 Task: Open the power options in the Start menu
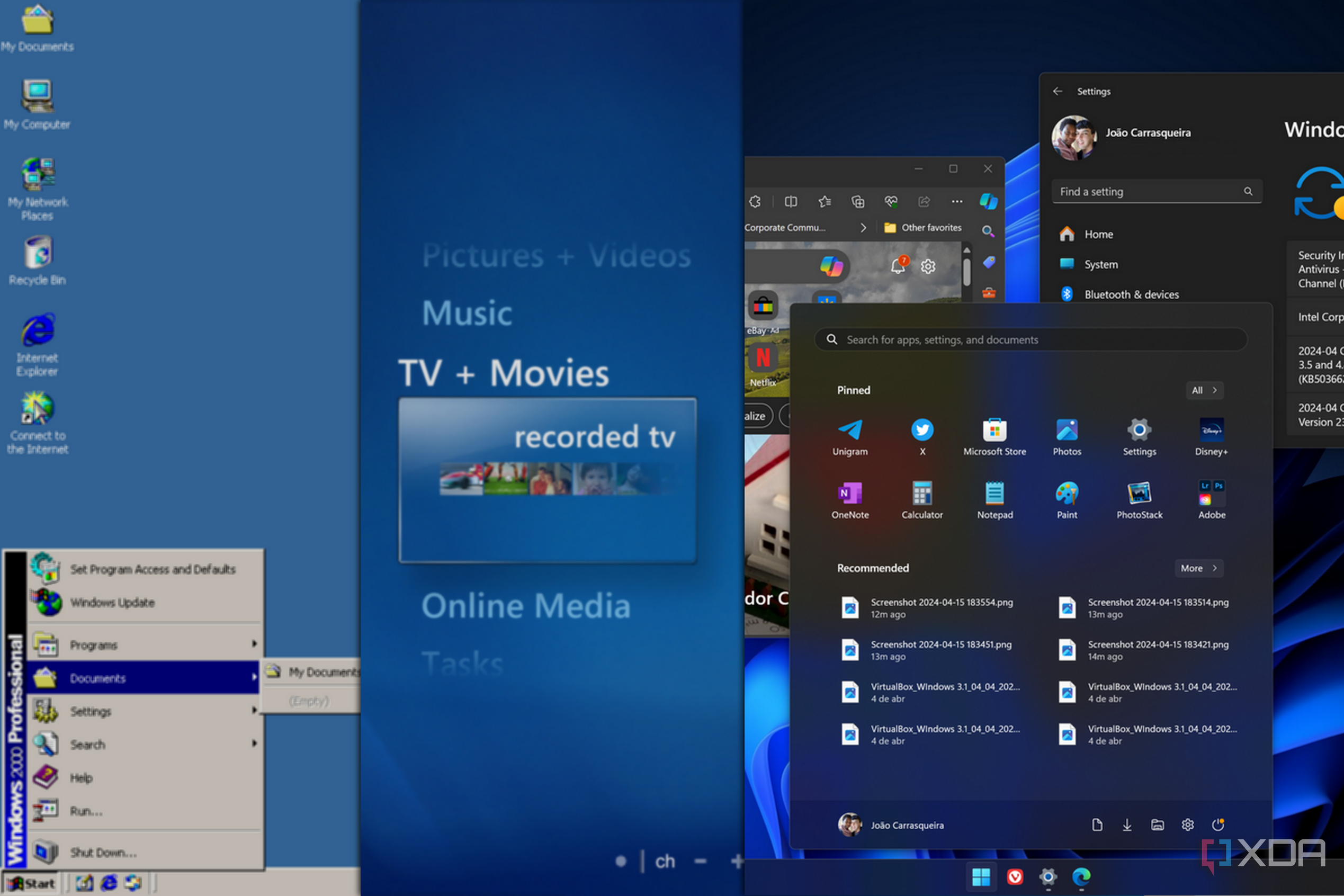point(1218,825)
